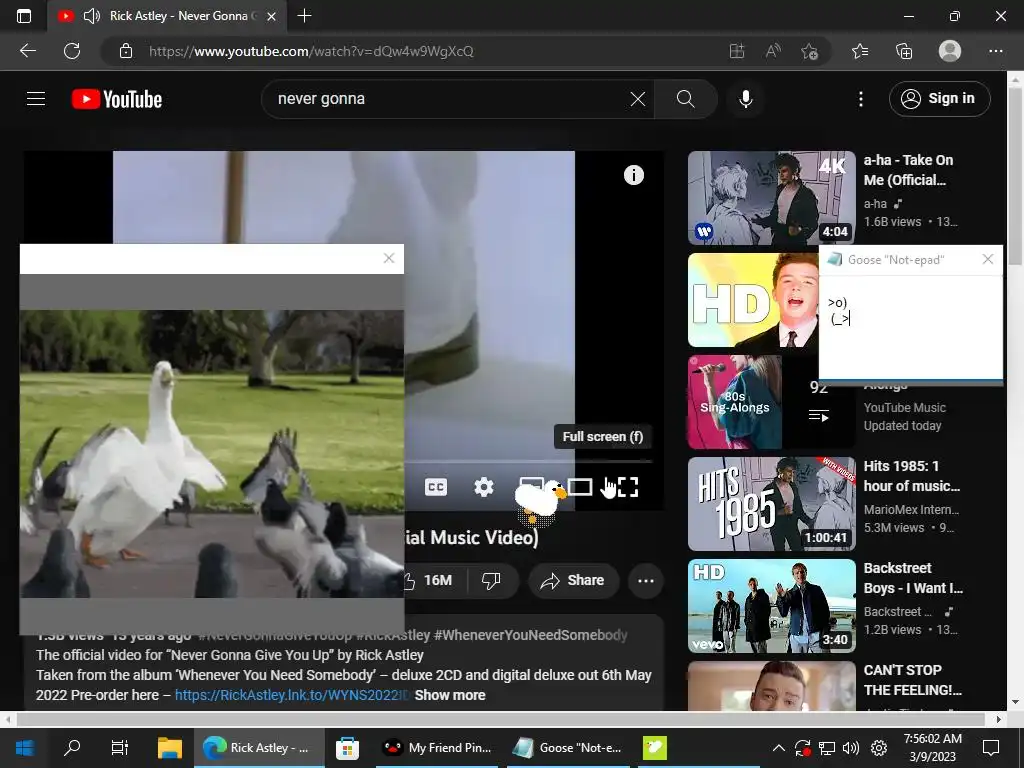Close the goose image popup window
The height and width of the screenshot is (768, 1024).
(389, 259)
